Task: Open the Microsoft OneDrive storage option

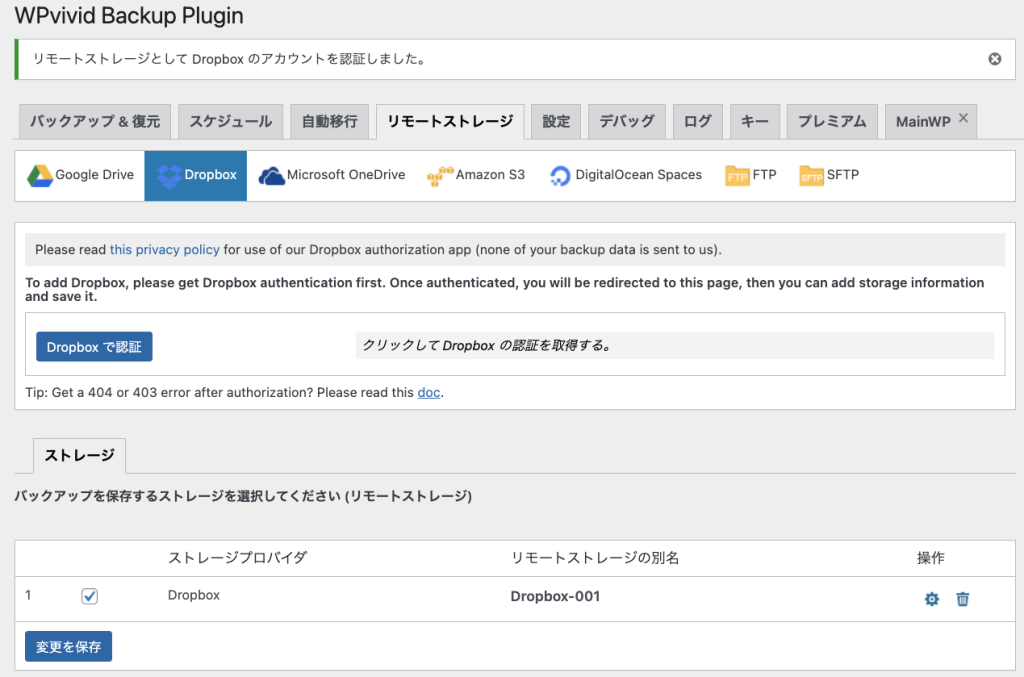Action: (330, 174)
